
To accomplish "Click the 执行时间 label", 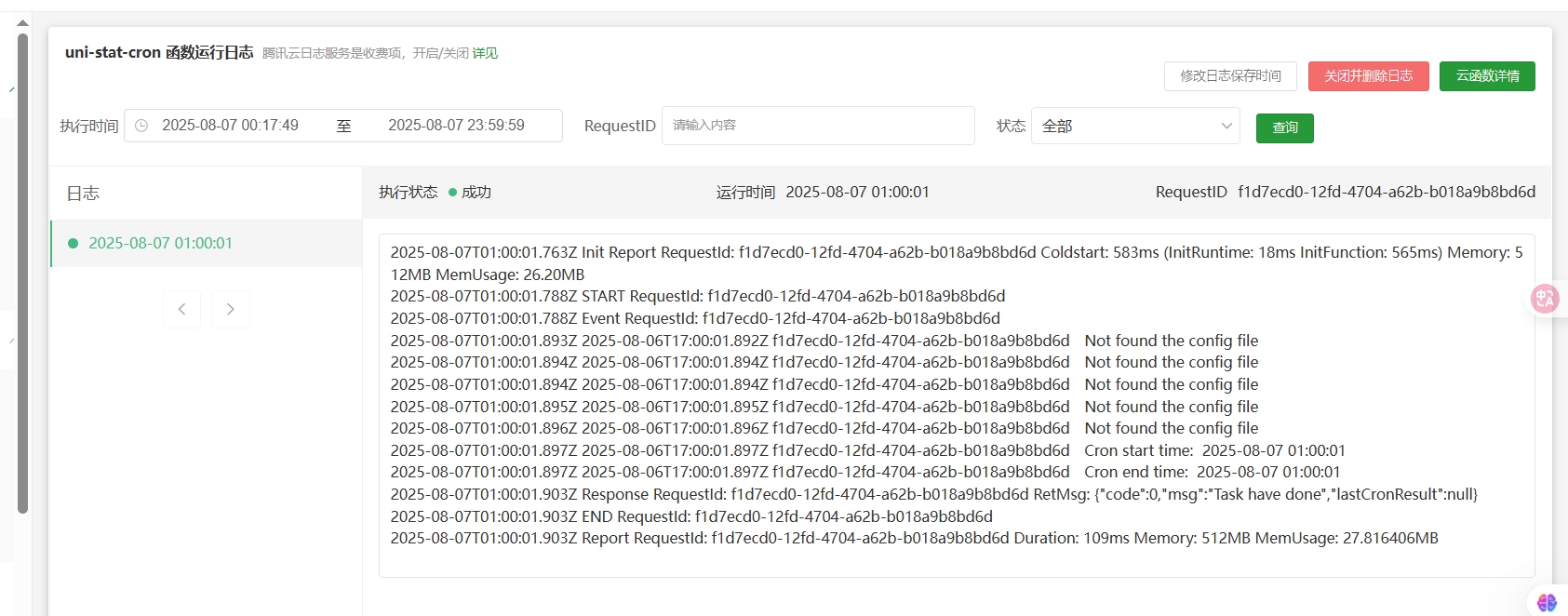I will 89,127.
